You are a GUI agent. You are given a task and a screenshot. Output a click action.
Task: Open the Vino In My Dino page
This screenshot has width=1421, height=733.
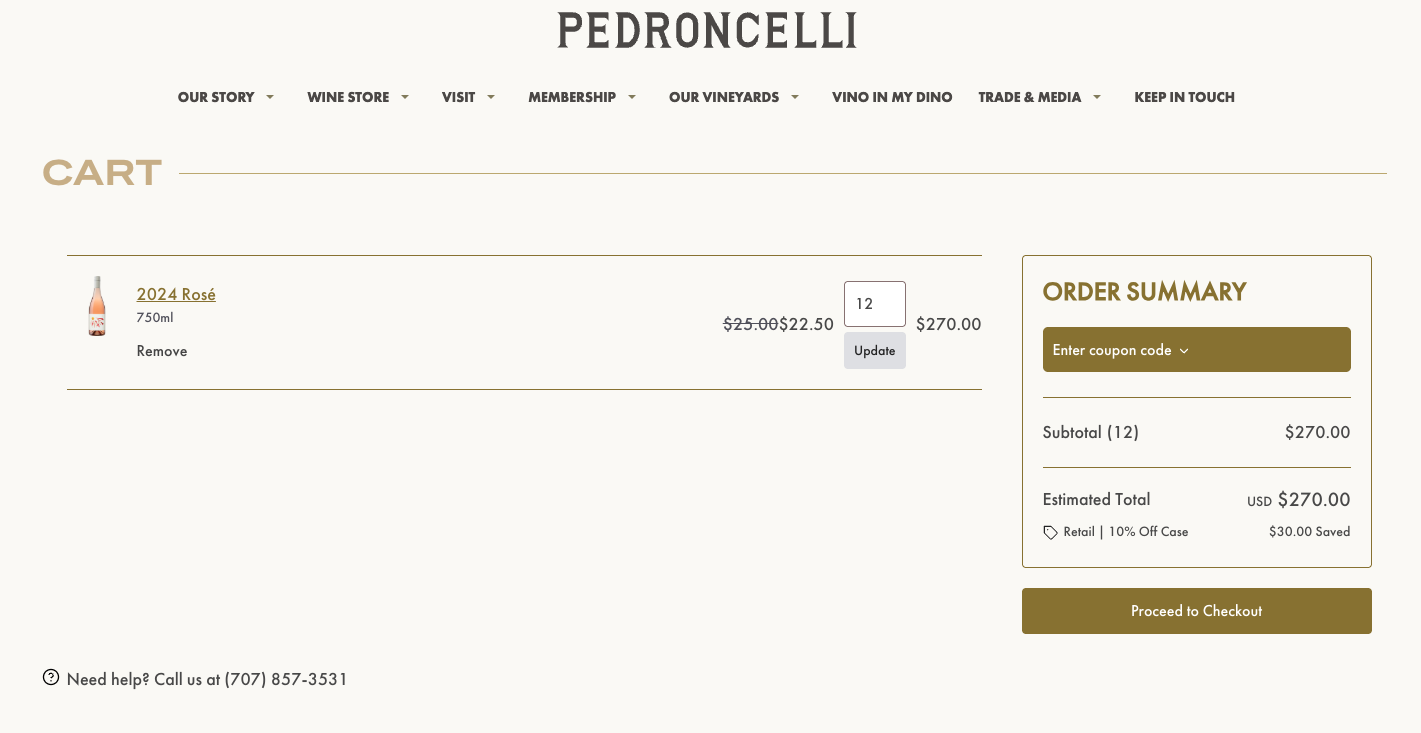pos(892,97)
